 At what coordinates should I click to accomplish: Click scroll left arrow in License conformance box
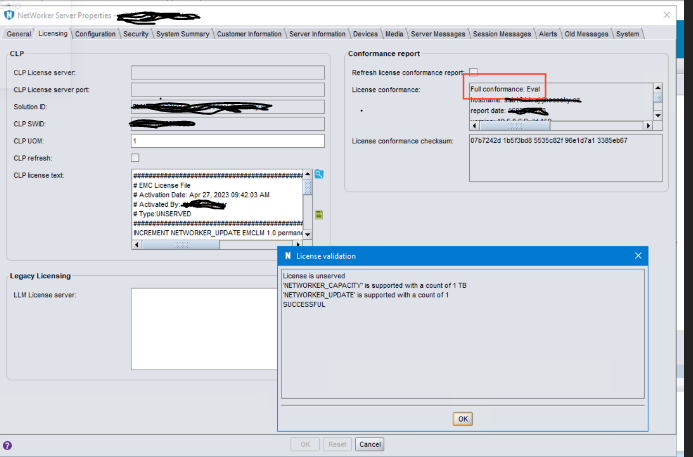pyautogui.click(x=475, y=126)
